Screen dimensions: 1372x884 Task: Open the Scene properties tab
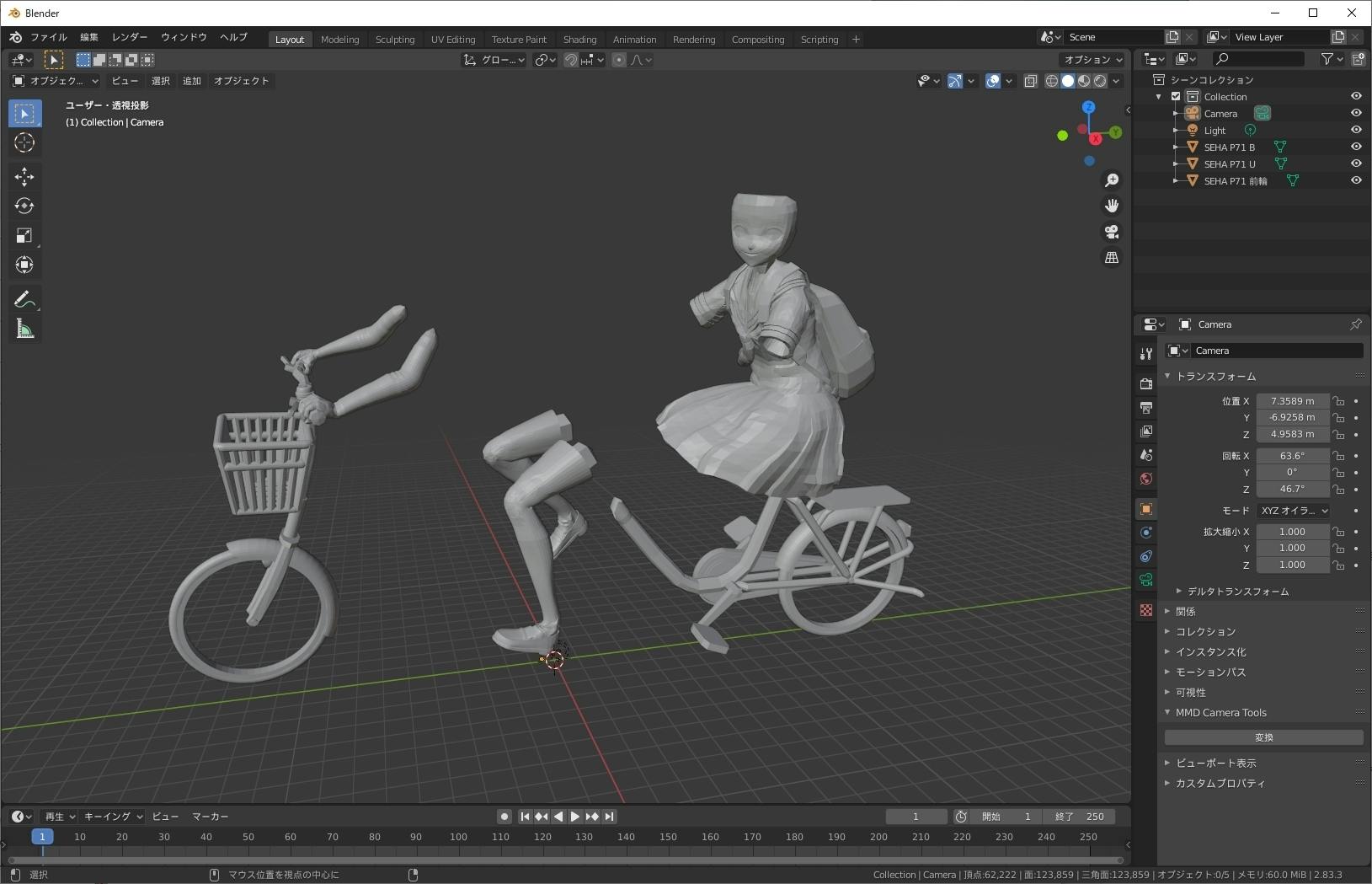tap(1145, 455)
